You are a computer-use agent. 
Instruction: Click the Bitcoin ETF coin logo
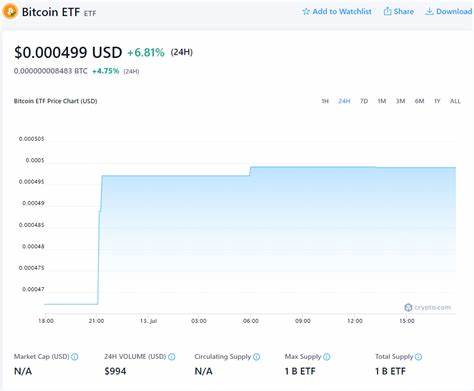(10, 12)
